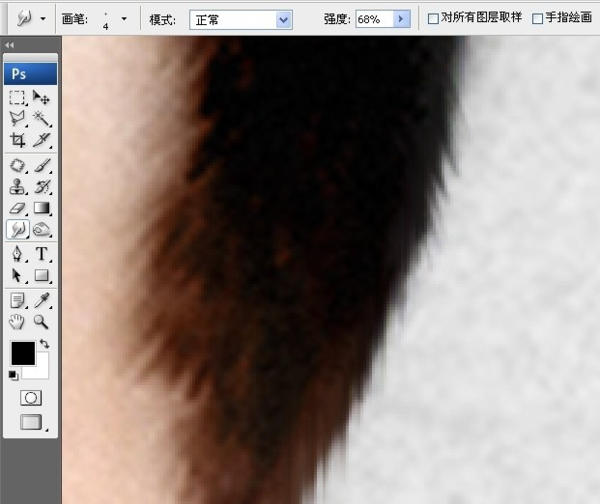Image resolution: width=600 pixels, height=504 pixels.
Task: Select the Zoom tool
Action: coord(41,322)
